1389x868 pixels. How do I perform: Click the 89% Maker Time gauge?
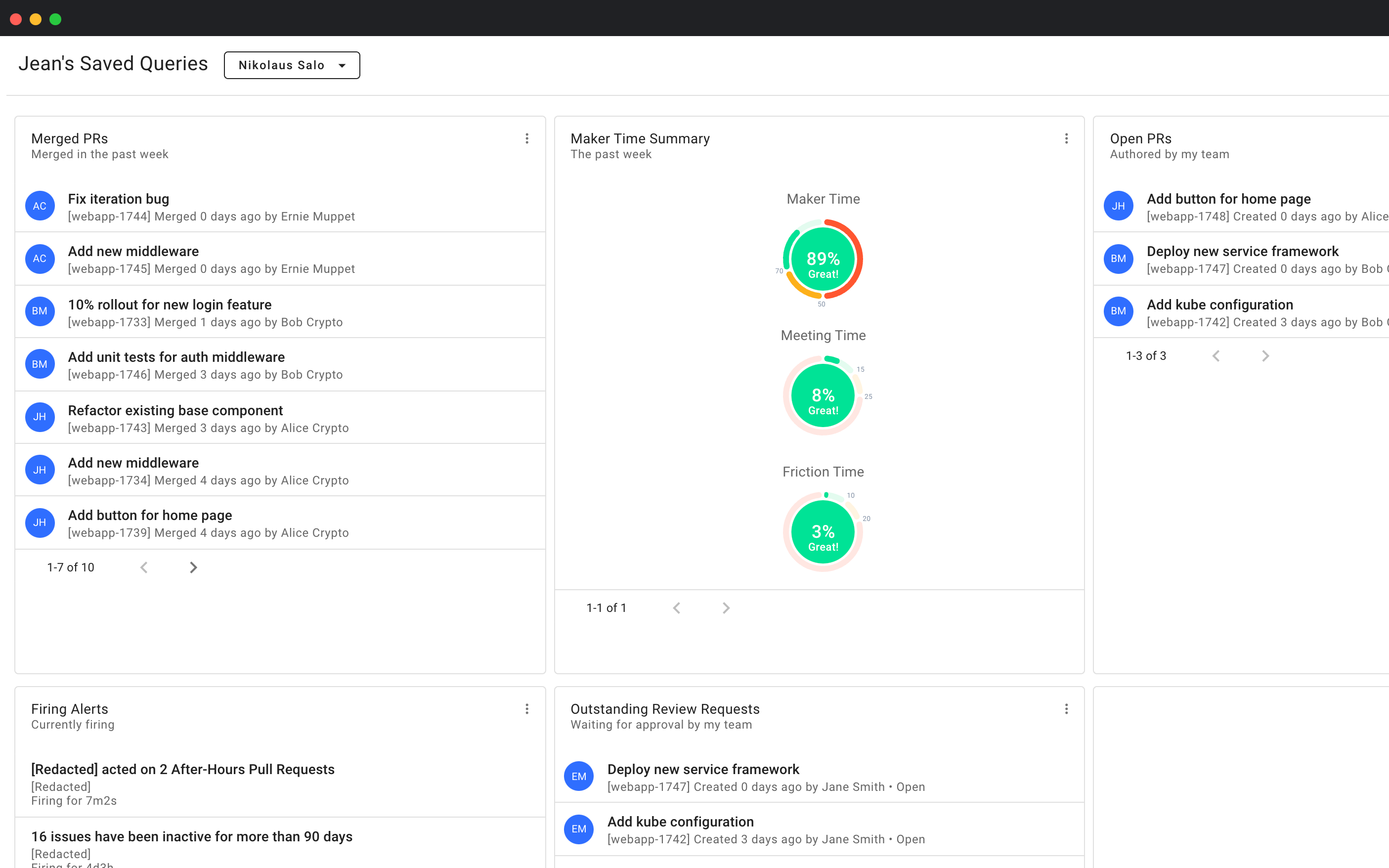pyautogui.click(x=823, y=260)
